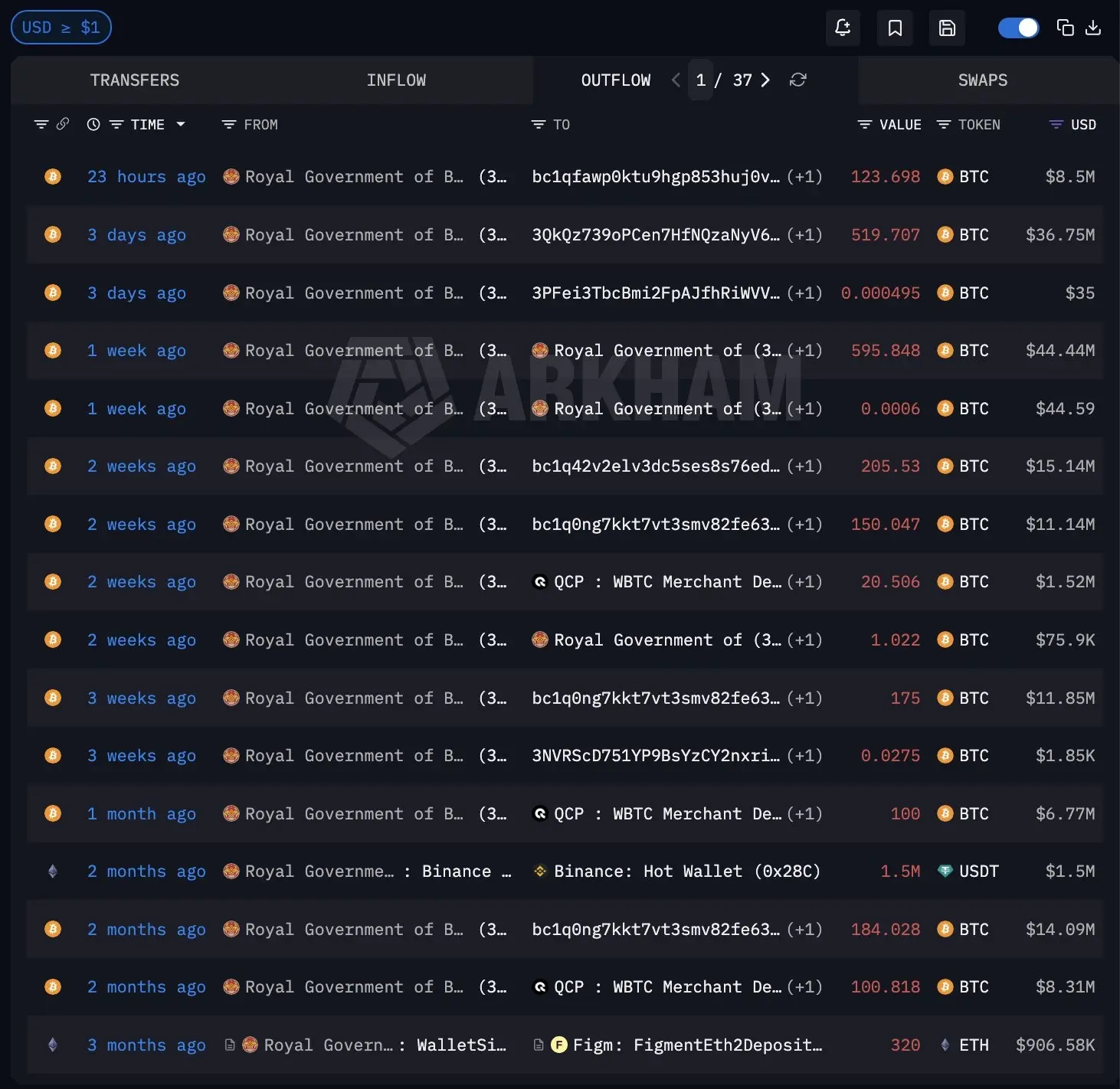Click the clock icon beside TIME header

(x=93, y=125)
